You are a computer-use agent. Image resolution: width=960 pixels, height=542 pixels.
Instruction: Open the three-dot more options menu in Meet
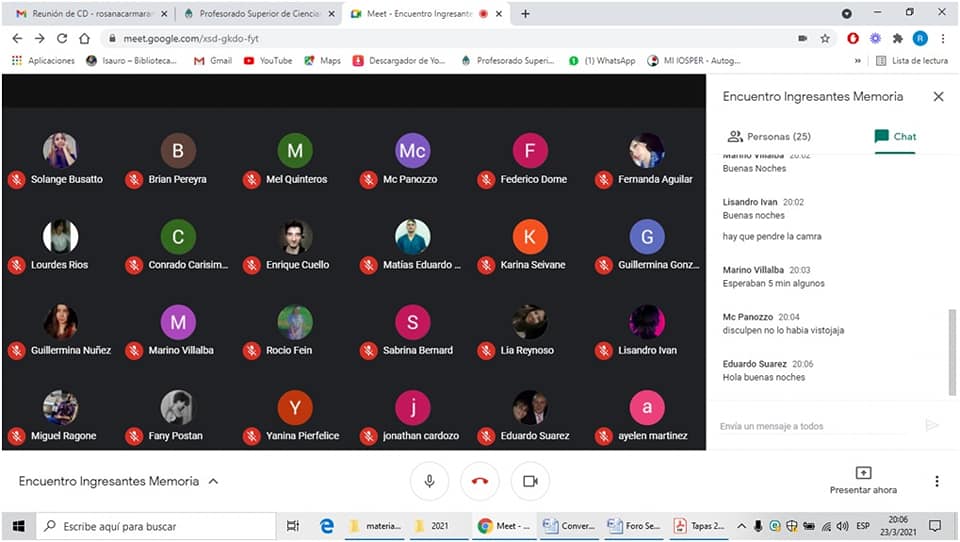pos(936,481)
